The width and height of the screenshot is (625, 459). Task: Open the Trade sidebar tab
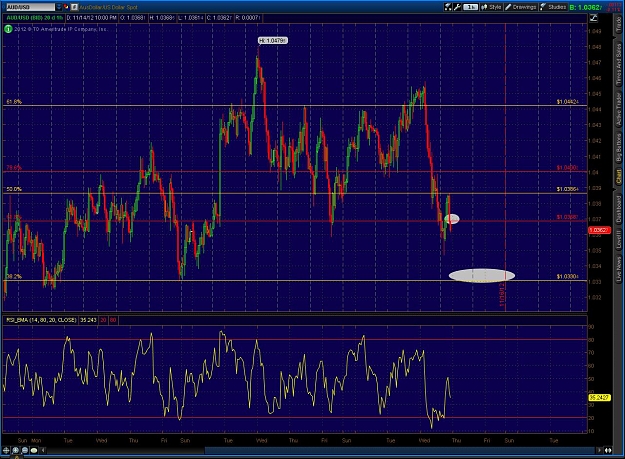tap(618, 24)
